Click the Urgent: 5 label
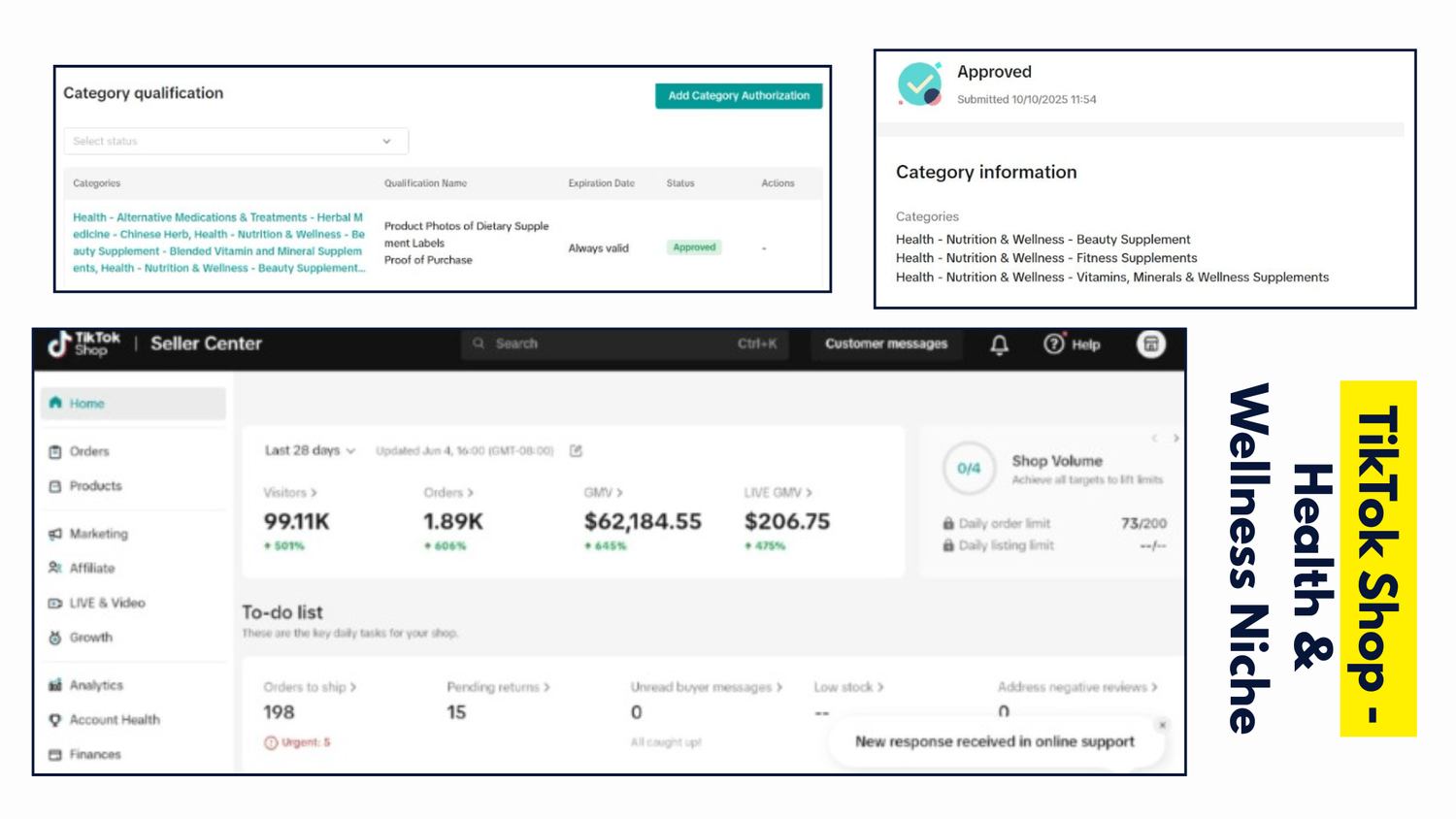1456x819 pixels. (x=306, y=742)
